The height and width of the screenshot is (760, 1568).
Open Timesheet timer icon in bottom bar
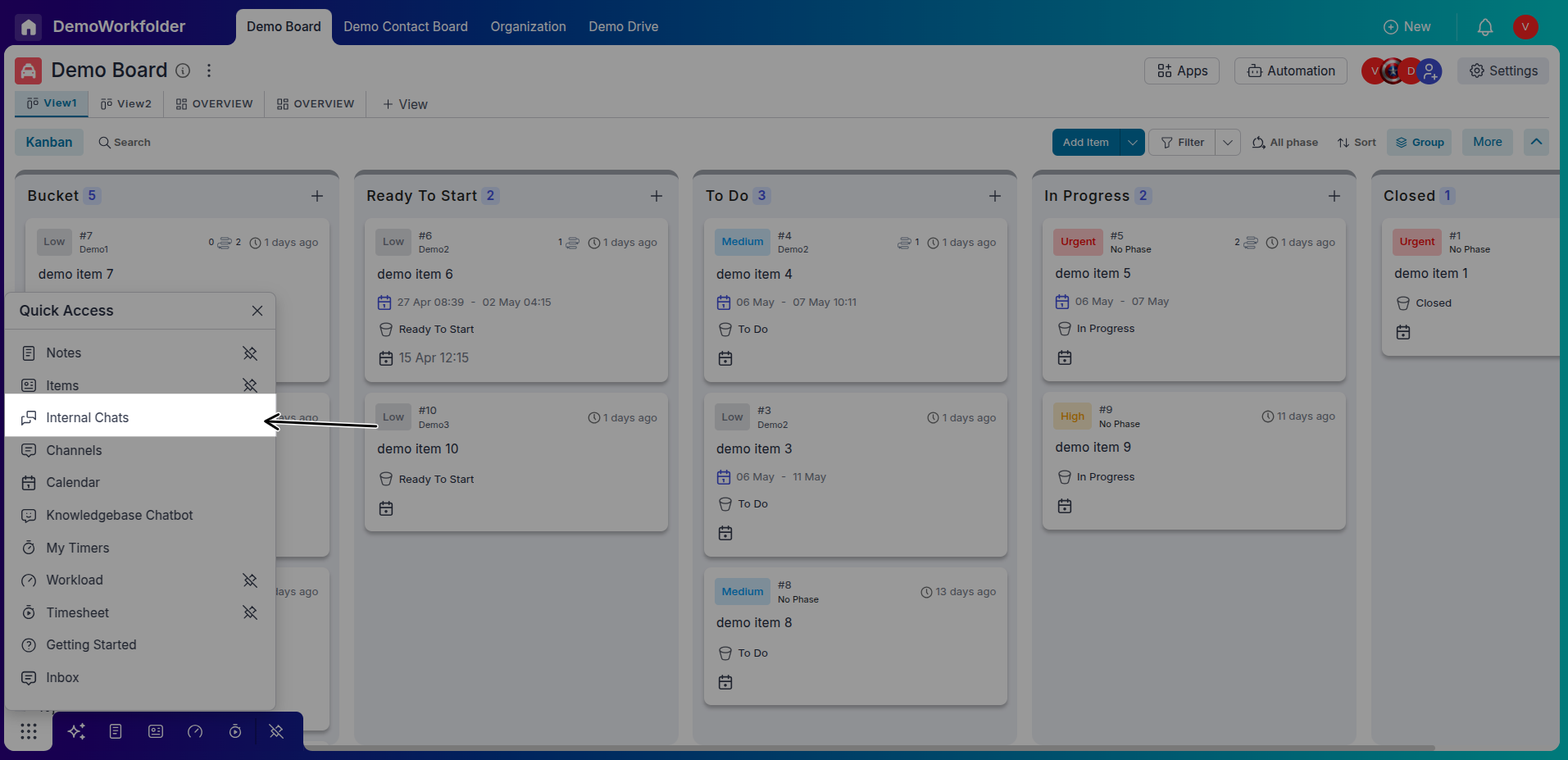pyautogui.click(x=235, y=731)
